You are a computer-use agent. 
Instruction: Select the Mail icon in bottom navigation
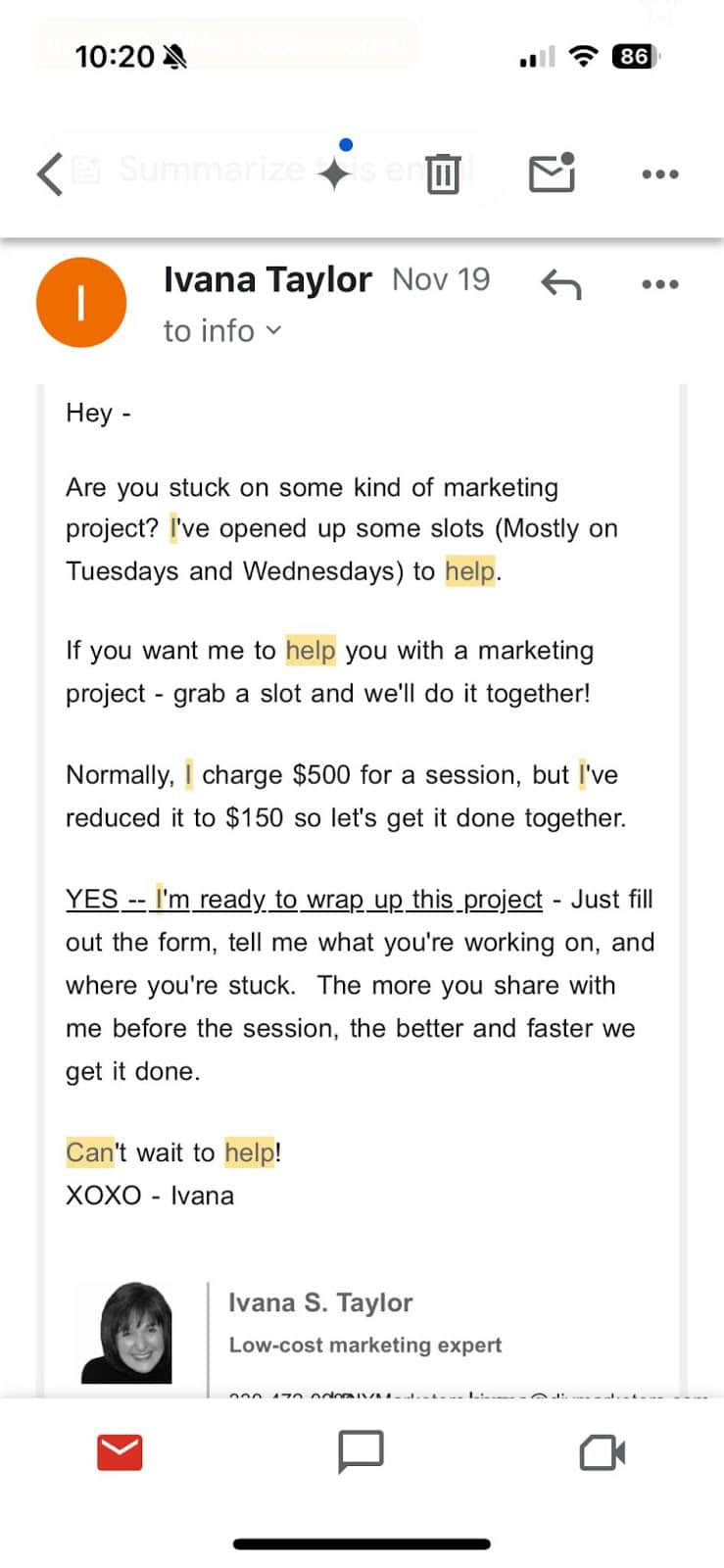[x=118, y=1453]
